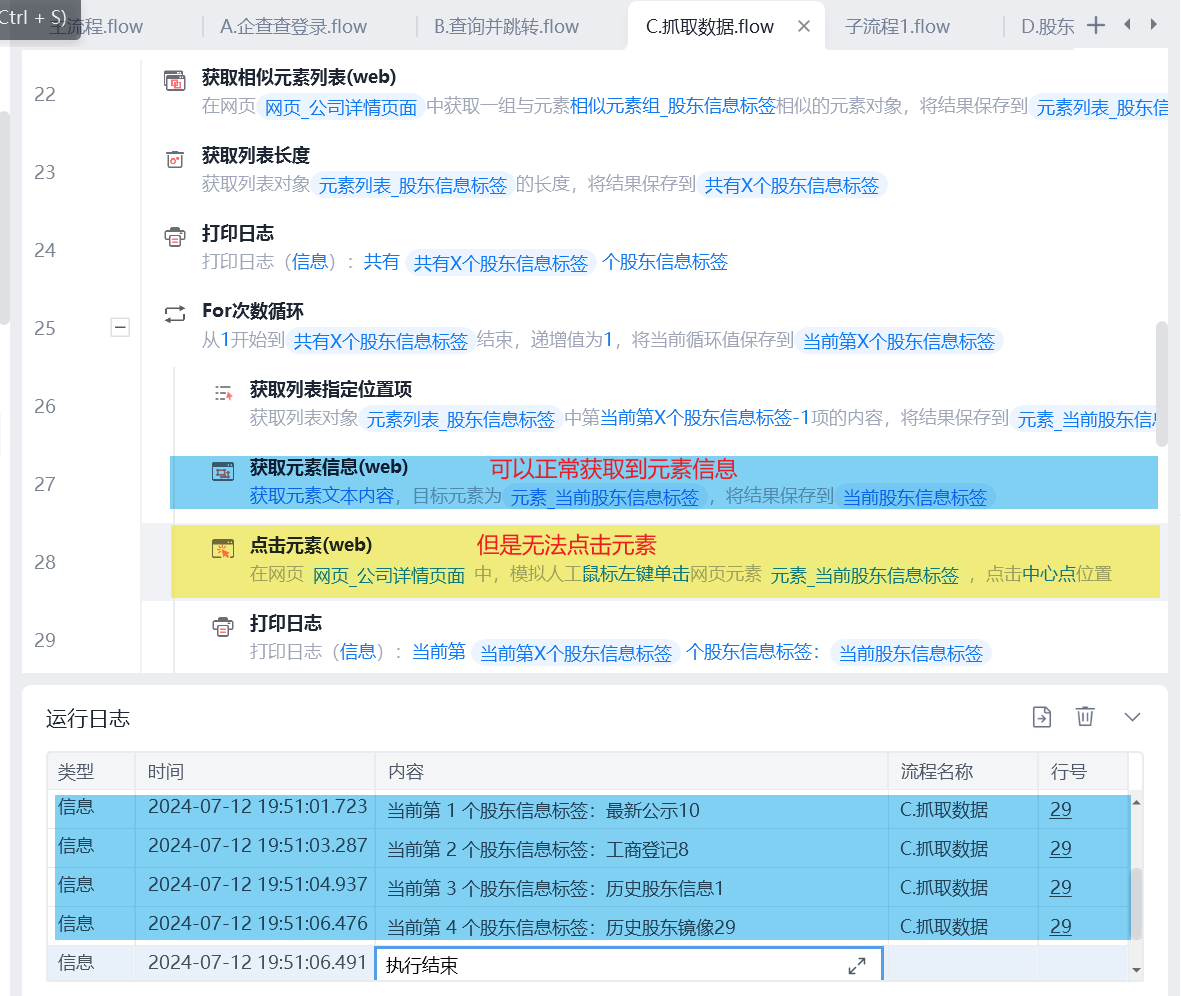This screenshot has width=1181, height=996.
Task: Clear the run log using the trash icon
Action: tap(1085, 716)
